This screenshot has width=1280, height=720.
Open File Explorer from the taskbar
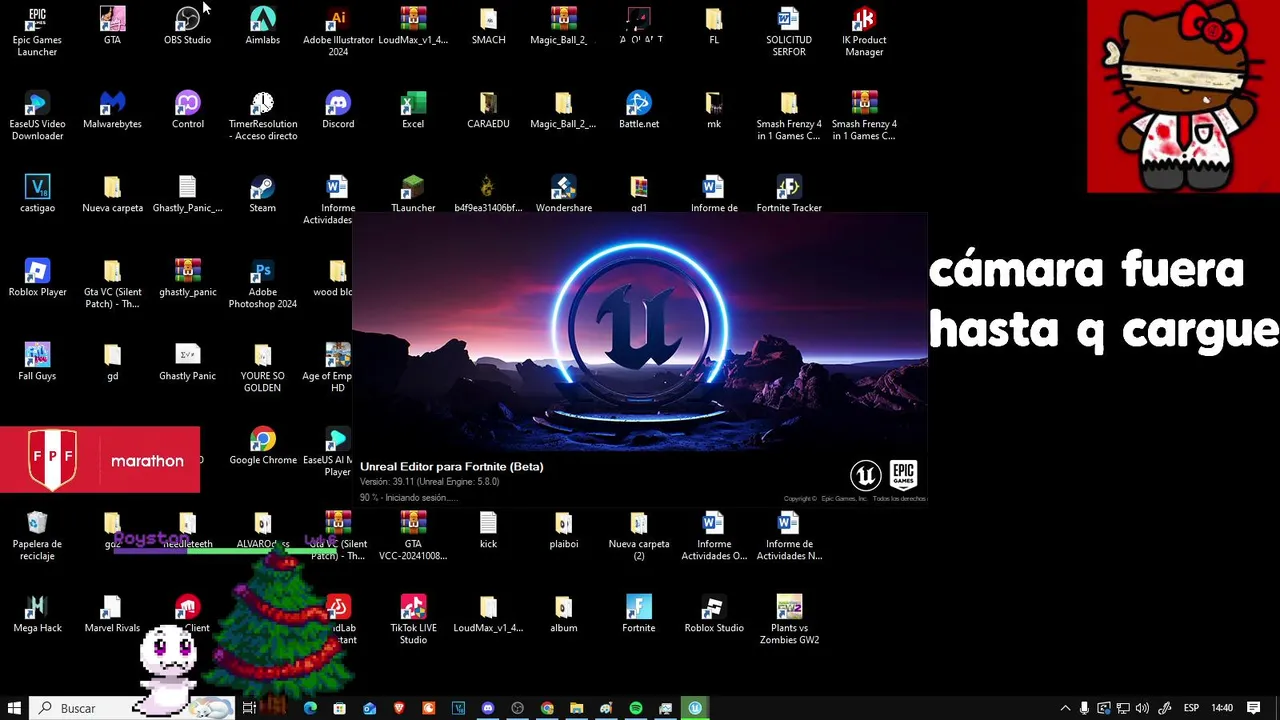577,708
